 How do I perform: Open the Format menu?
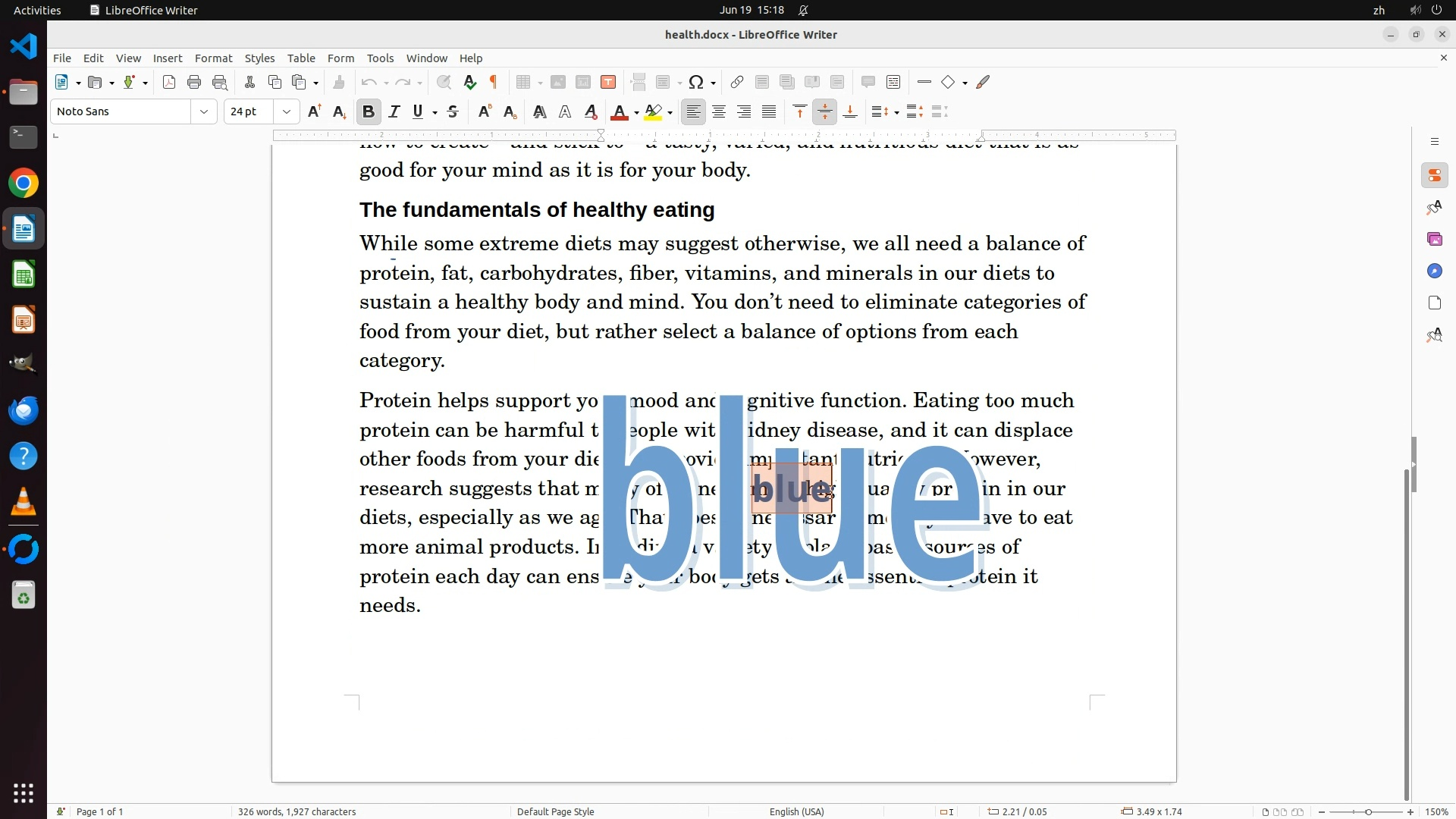pyautogui.click(x=213, y=58)
